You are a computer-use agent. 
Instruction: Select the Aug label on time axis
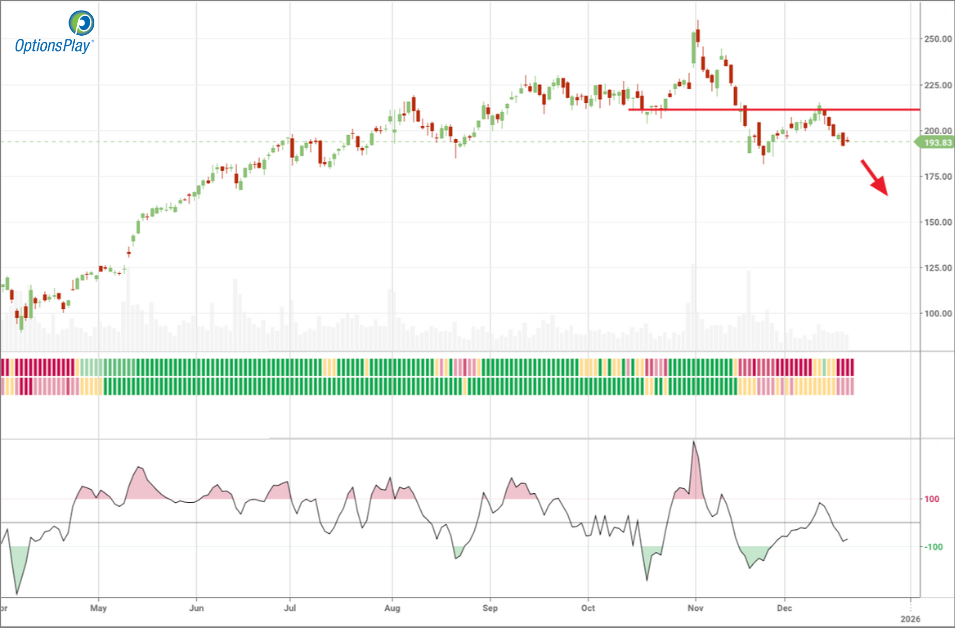pyautogui.click(x=393, y=607)
